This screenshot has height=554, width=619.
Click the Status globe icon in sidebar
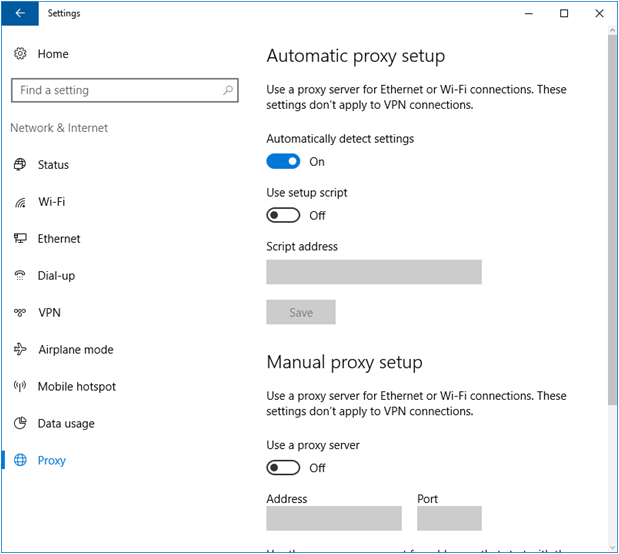coord(20,165)
